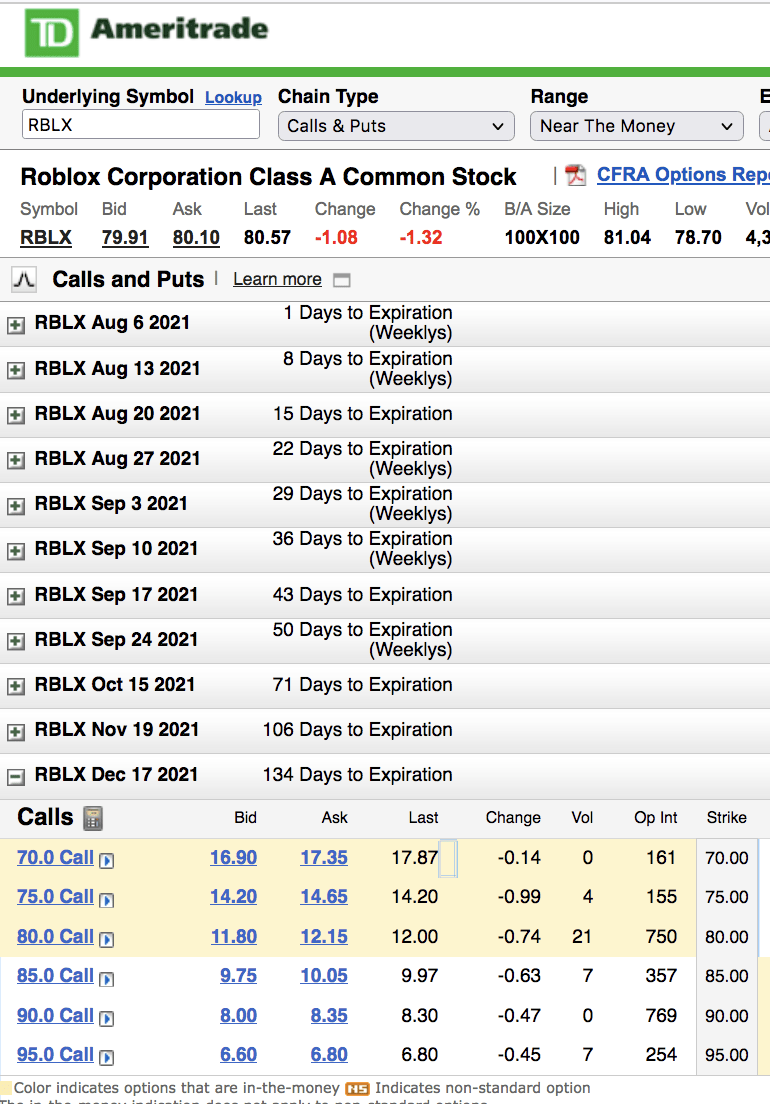
Task: Click the arrow icon next to 70.0 Call
Action: pos(106,860)
